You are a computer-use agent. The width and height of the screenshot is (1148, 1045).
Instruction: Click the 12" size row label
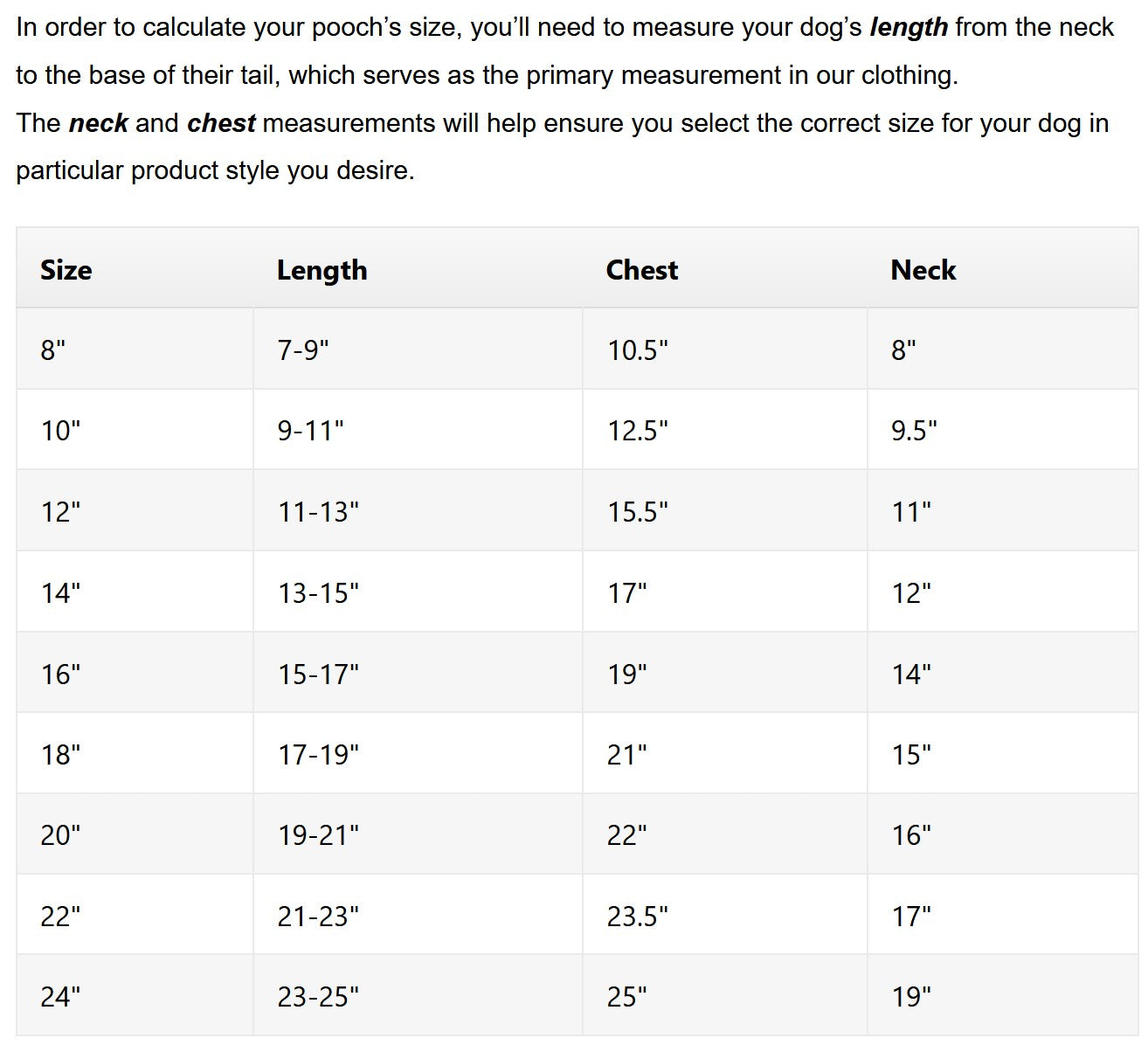tap(60, 512)
